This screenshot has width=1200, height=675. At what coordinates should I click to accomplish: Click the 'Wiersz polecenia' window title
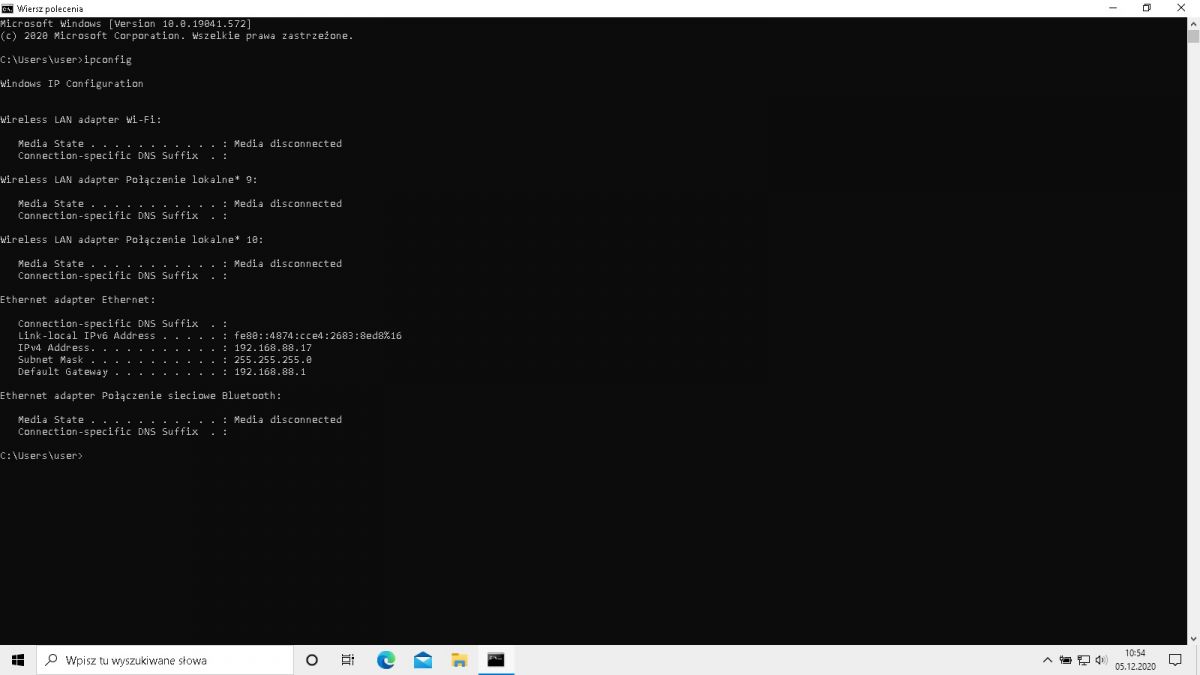pyautogui.click(x=50, y=8)
